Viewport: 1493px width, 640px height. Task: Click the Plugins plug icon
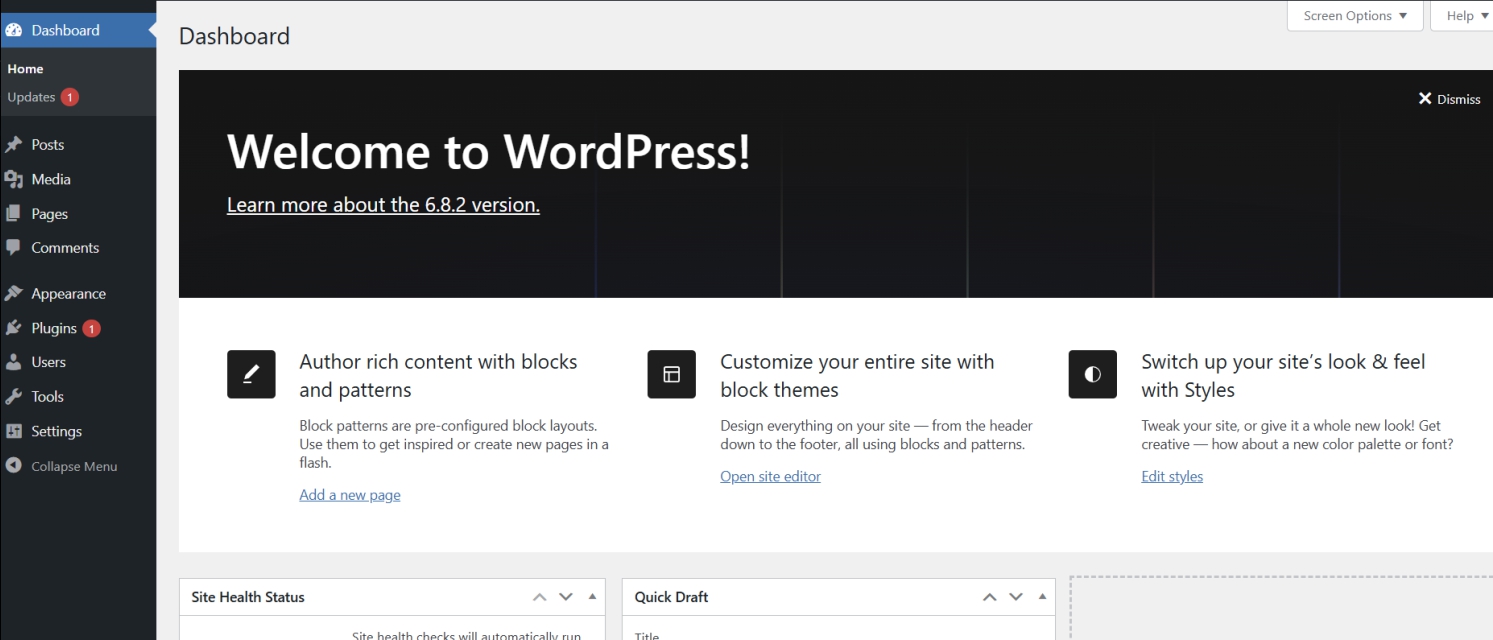[x=14, y=328]
